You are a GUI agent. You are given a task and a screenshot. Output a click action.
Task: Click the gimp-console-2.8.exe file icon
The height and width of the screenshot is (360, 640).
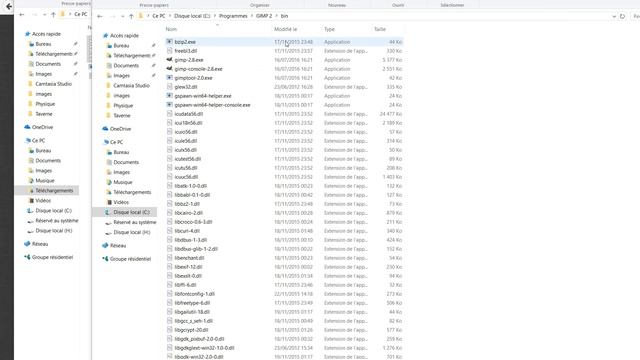(x=169, y=69)
